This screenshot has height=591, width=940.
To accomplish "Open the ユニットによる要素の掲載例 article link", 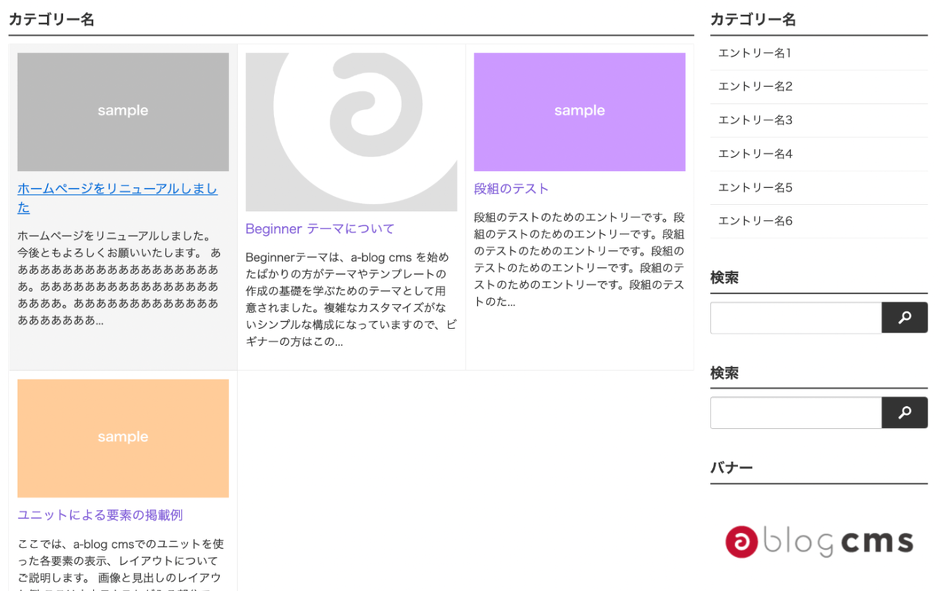I will pos(100,515).
